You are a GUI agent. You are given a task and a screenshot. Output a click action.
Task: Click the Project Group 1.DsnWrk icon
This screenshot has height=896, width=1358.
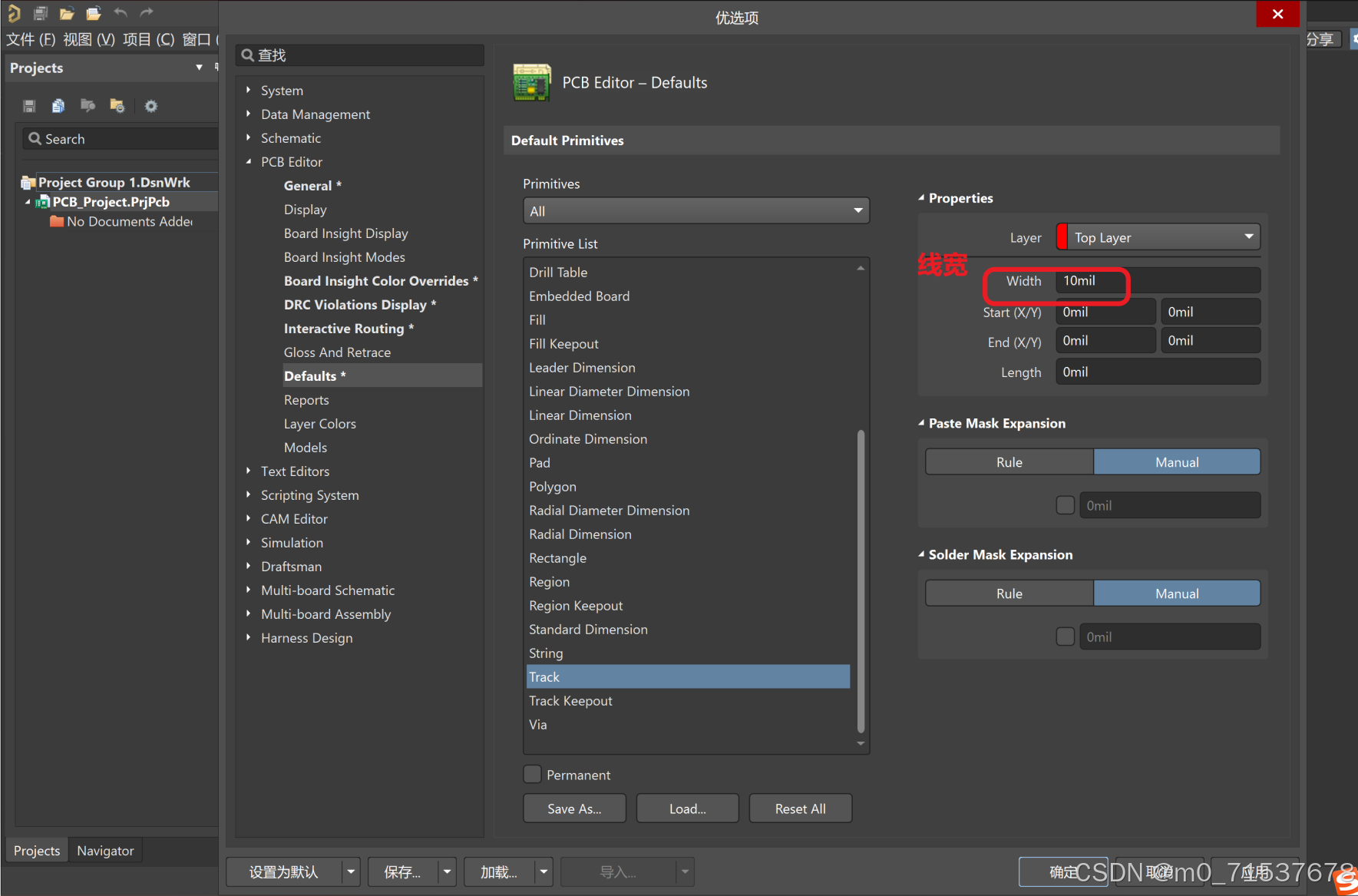28,183
